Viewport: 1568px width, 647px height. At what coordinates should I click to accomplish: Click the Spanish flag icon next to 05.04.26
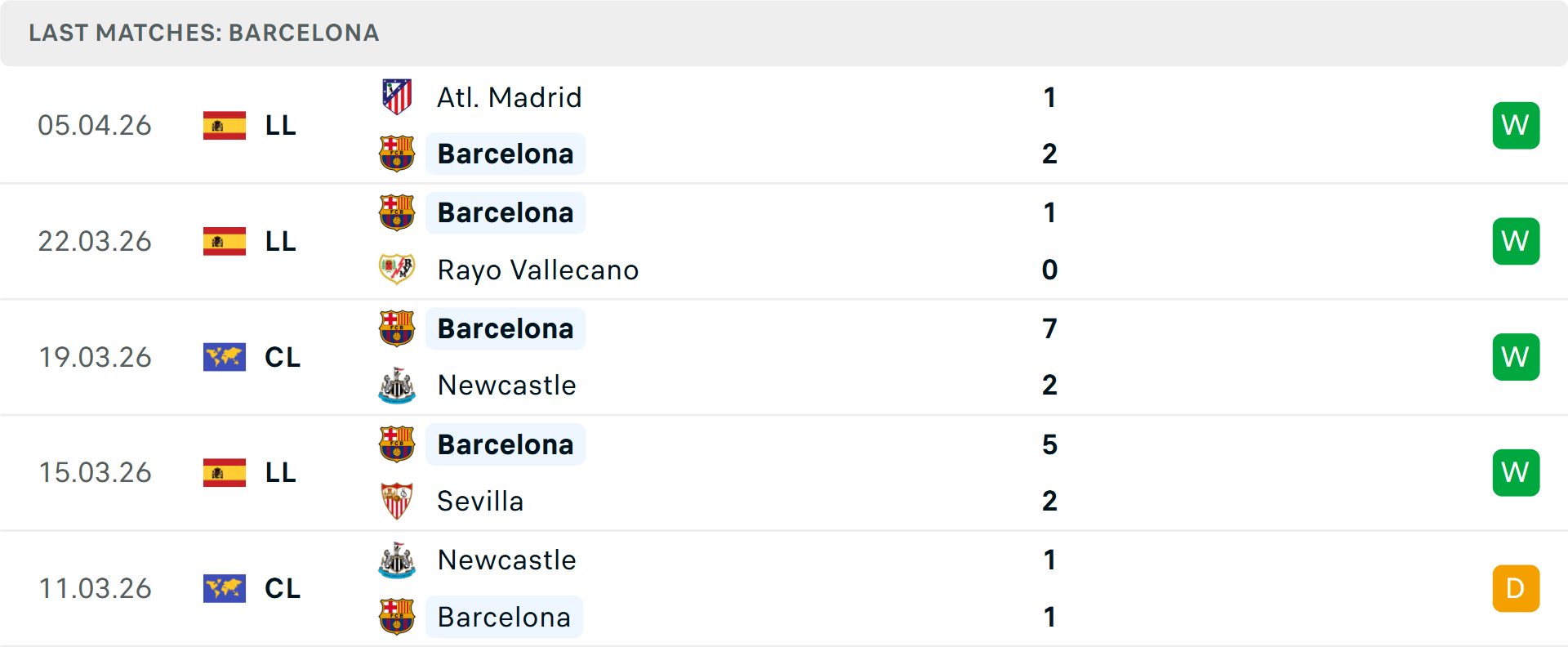[225, 125]
